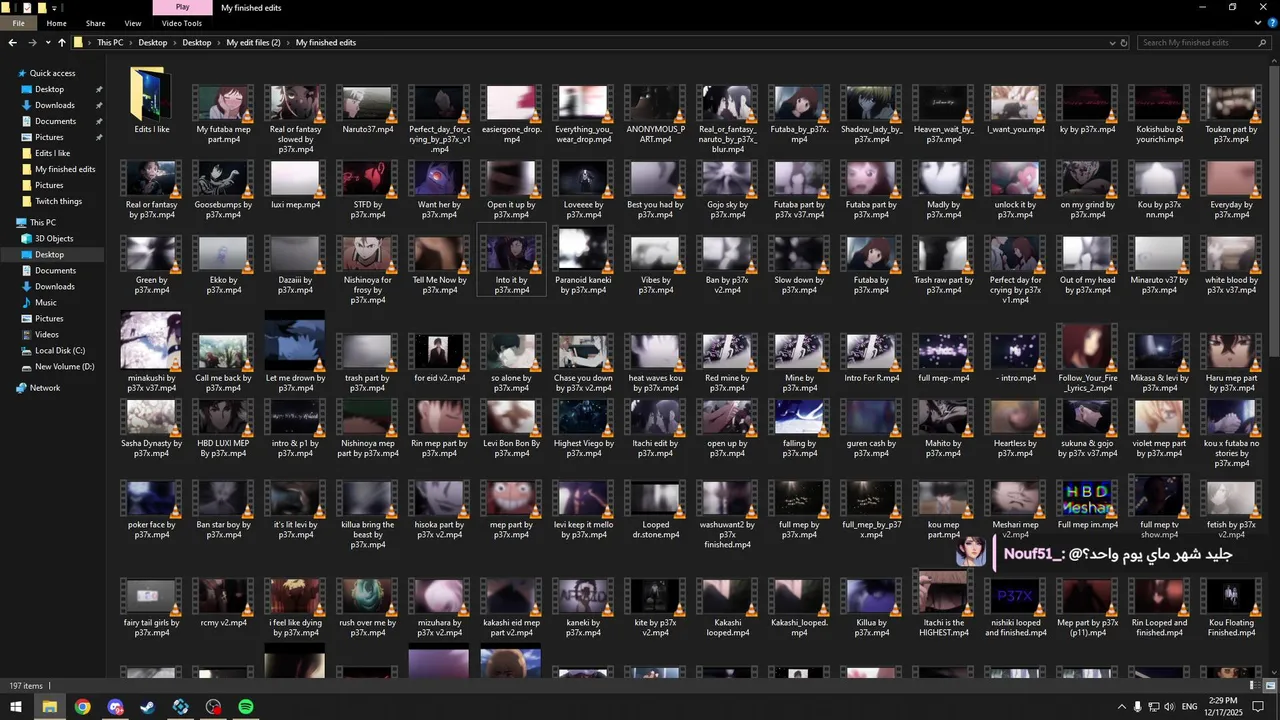This screenshot has width=1280, height=720.
Task: Open Steam from the taskbar
Action: (148, 707)
